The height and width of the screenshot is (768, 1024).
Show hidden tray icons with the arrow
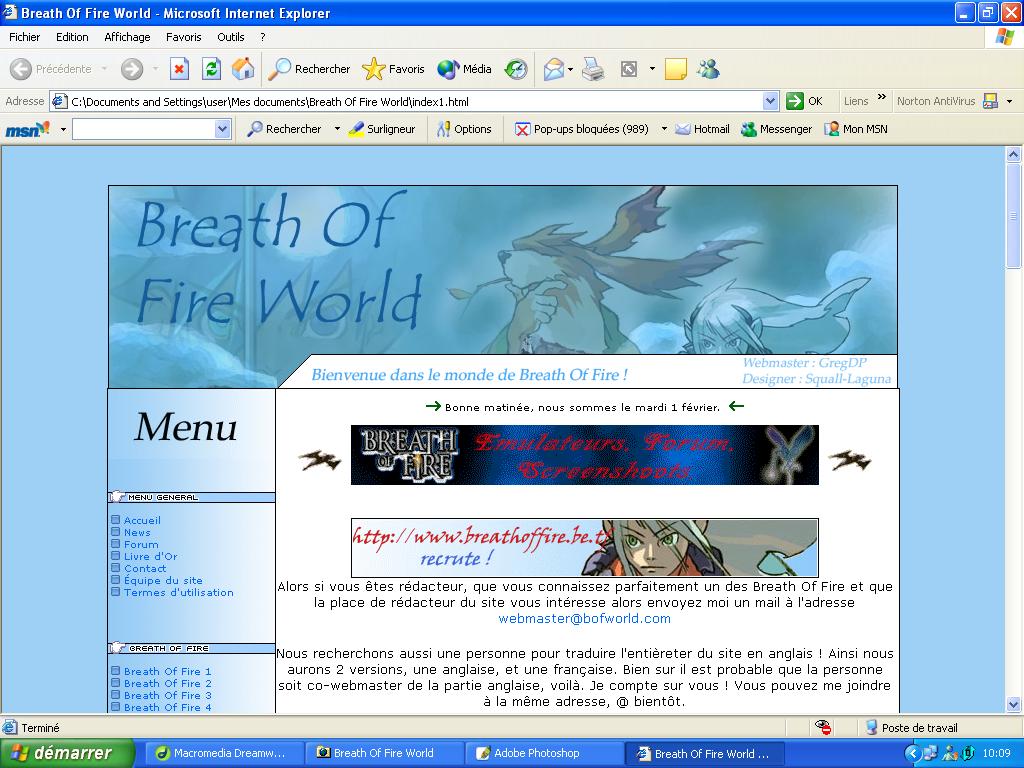(912, 753)
